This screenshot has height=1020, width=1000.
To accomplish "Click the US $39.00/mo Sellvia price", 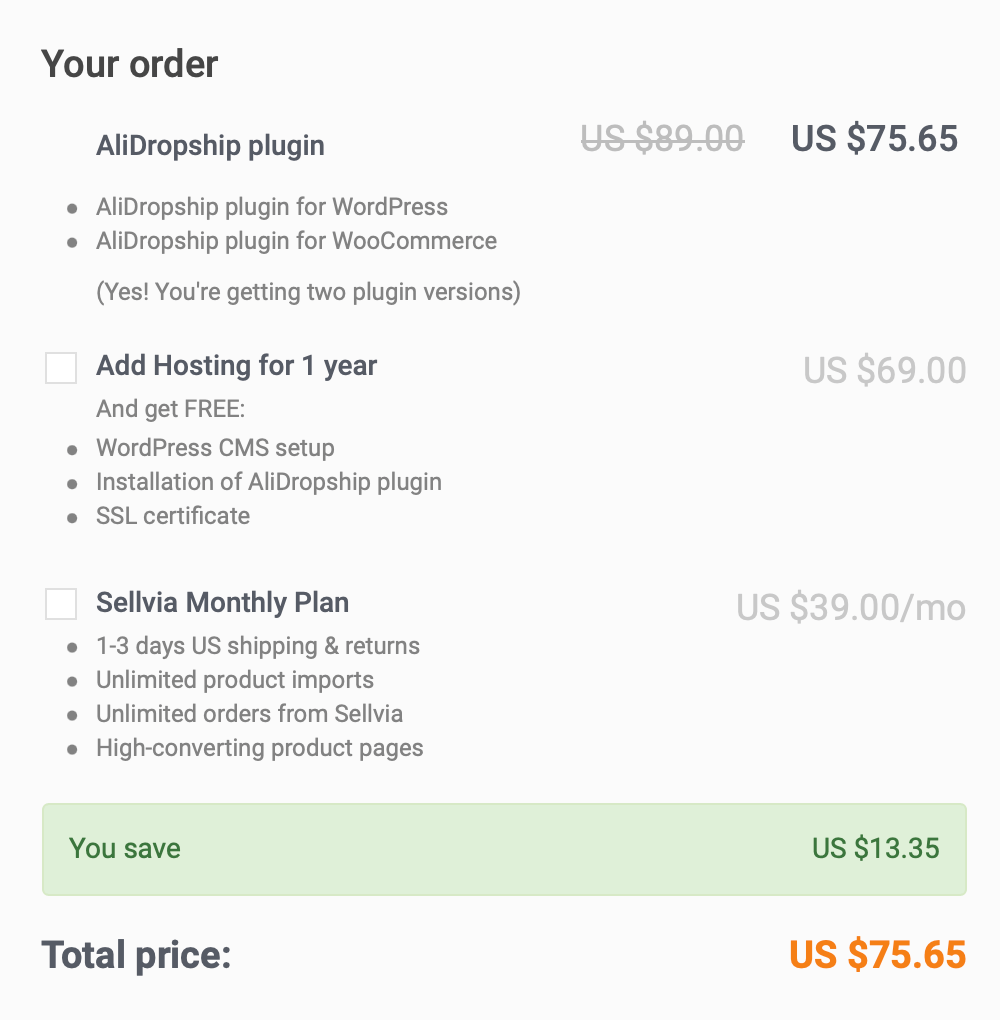I will tap(849, 608).
